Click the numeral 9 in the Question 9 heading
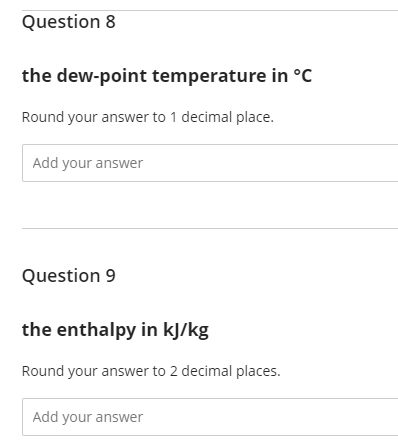This screenshot has height=442, width=398. [x=111, y=276]
